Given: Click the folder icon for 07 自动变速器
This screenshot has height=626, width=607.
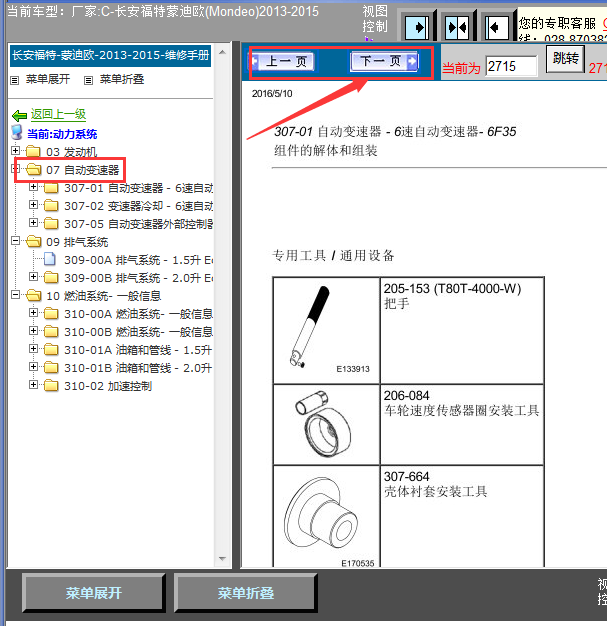Looking at the screenshot, I should coord(33,169).
